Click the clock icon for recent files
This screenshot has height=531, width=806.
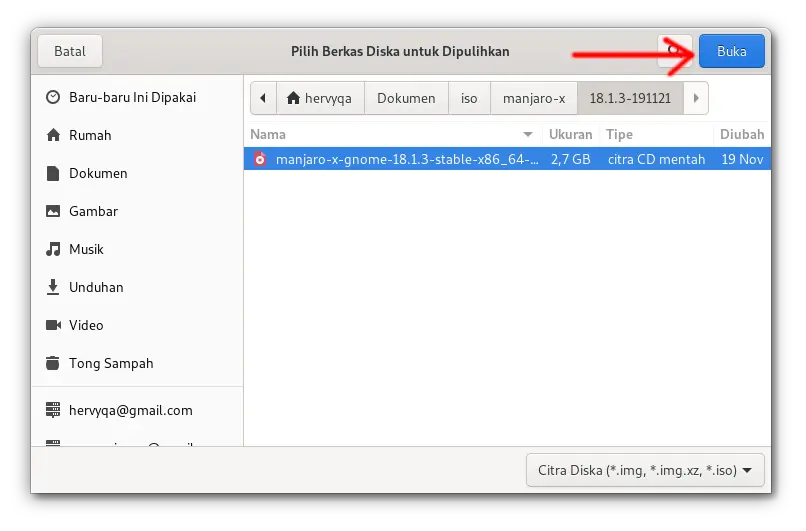click(53, 97)
